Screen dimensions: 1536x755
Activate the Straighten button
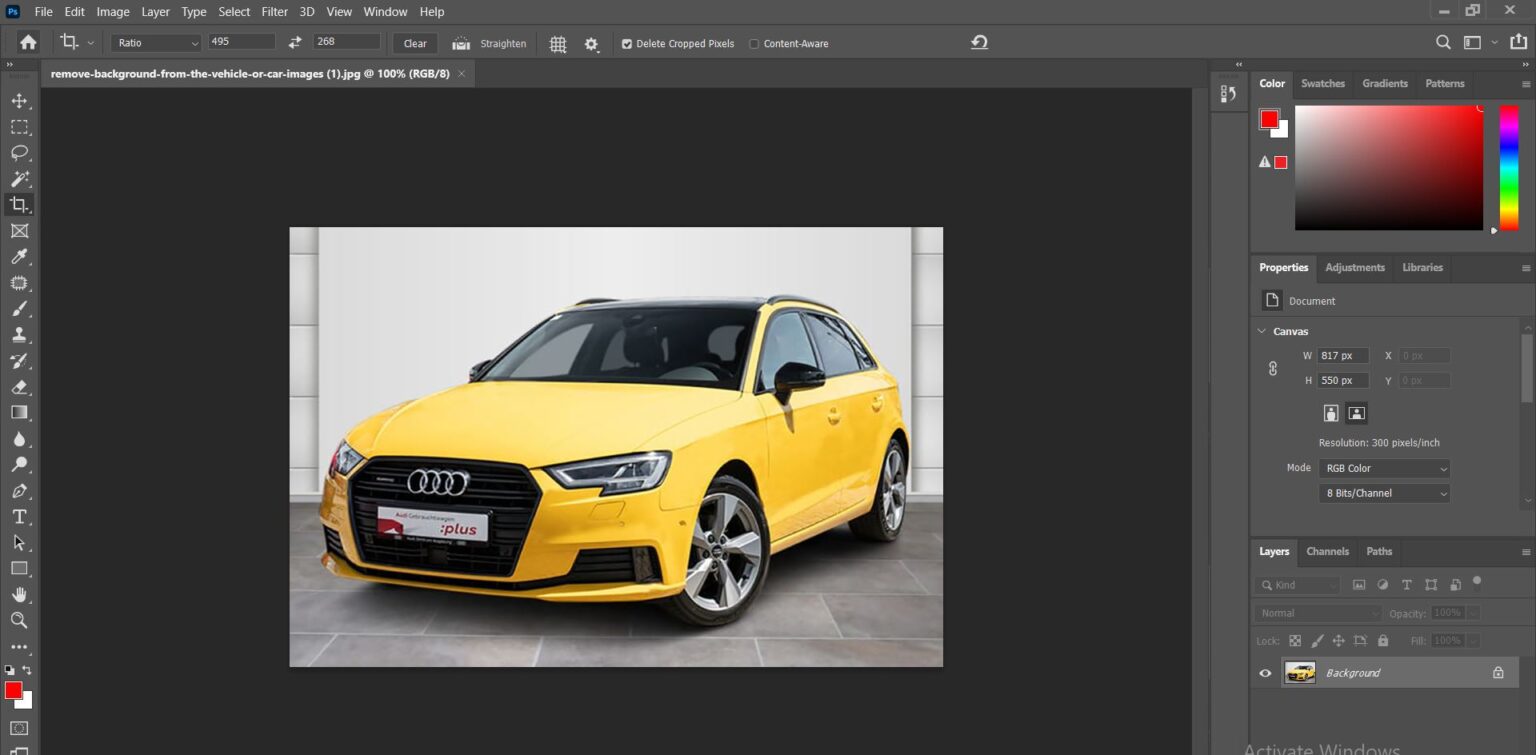(489, 43)
